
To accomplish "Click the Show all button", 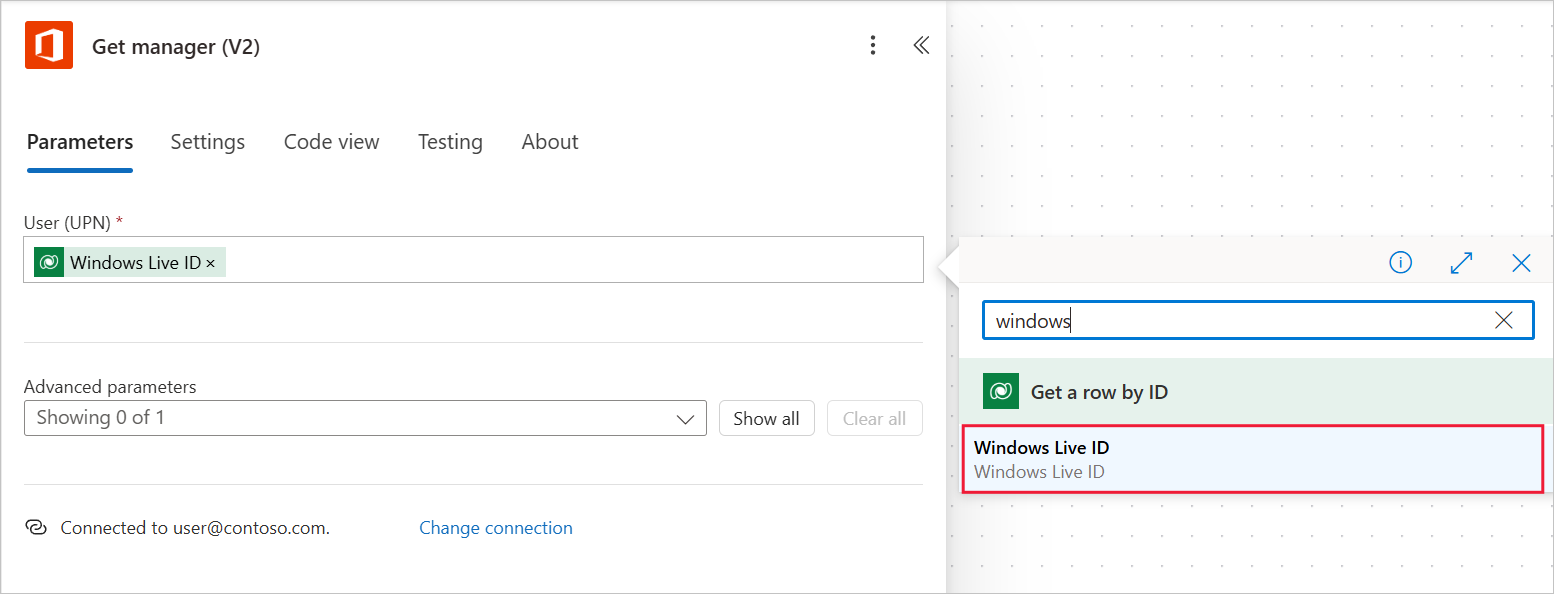I will click(x=766, y=418).
